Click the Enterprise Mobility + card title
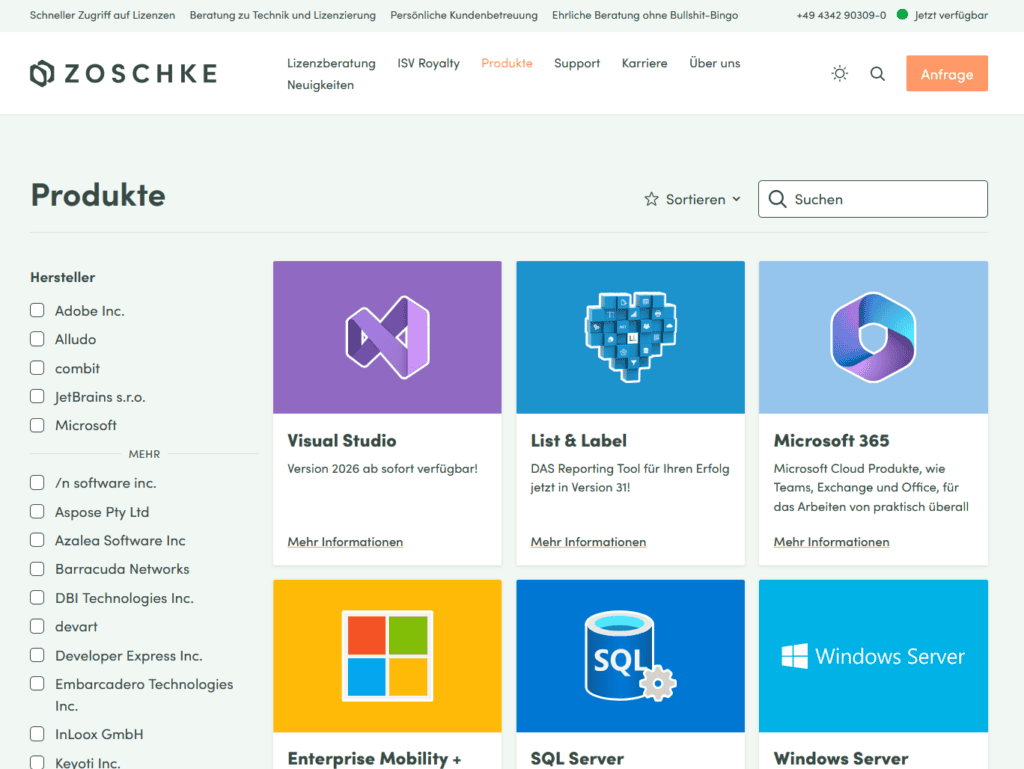Viewport: 1024px width, 769px height. (374, 759)
